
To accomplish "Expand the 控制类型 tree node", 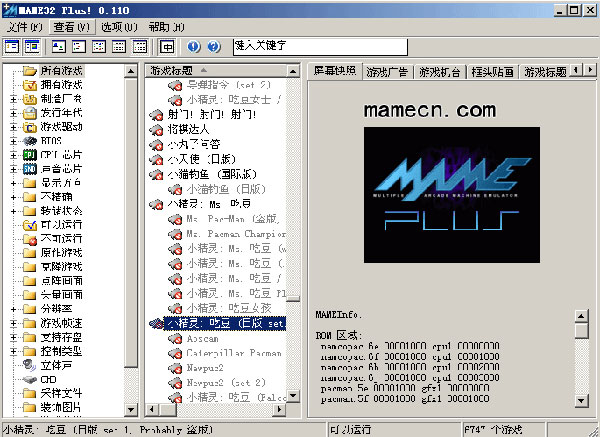I will [x=13, y=351].
